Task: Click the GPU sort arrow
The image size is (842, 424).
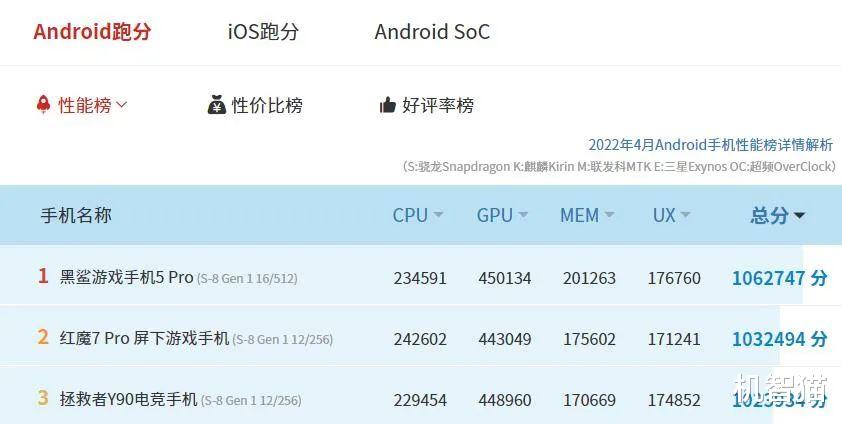Action: tap(523, 215)
